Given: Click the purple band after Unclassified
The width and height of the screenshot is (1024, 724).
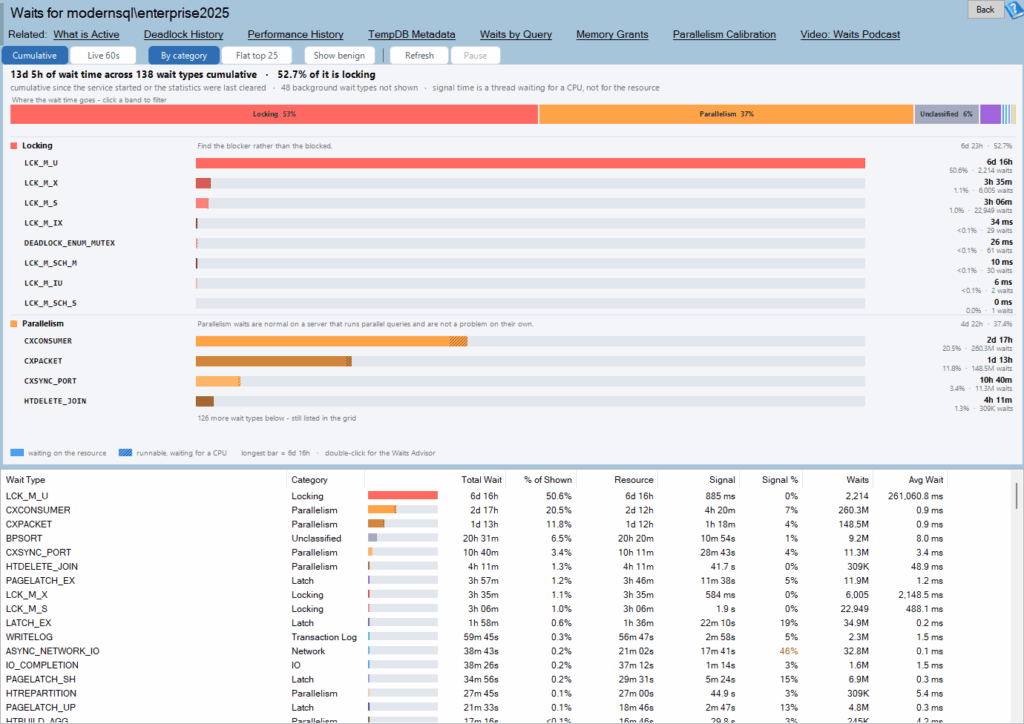Looking at the screenshot, I should point(990,114).
